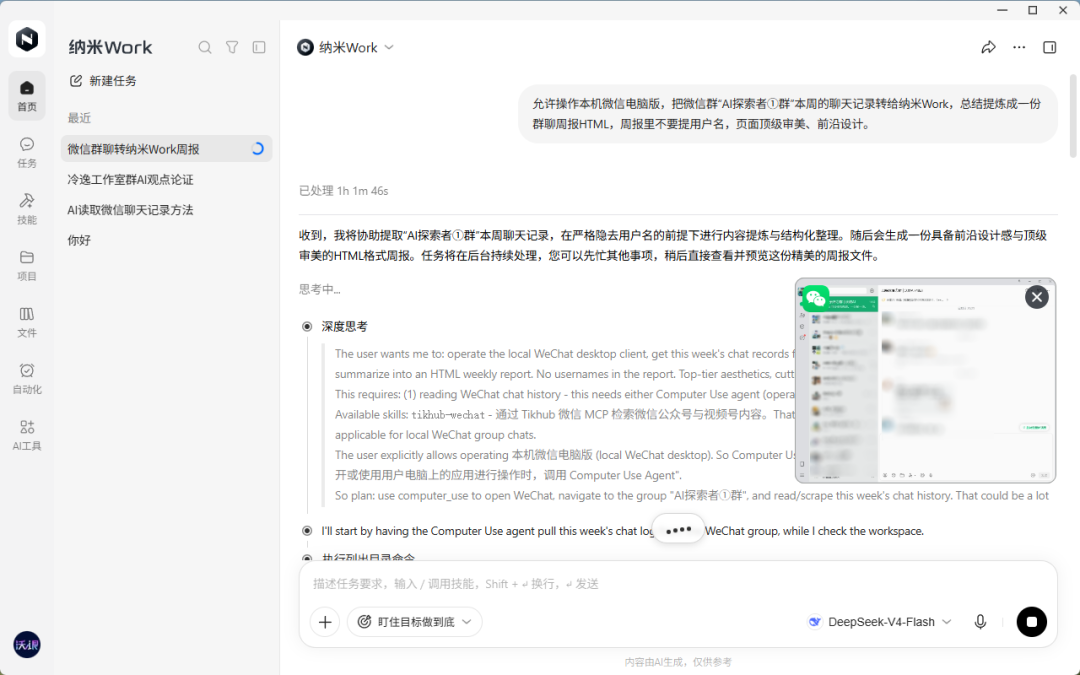Click the WeChat screen preview thumbnail
This screenshot has height=675, width=1080.
(925, 380)
